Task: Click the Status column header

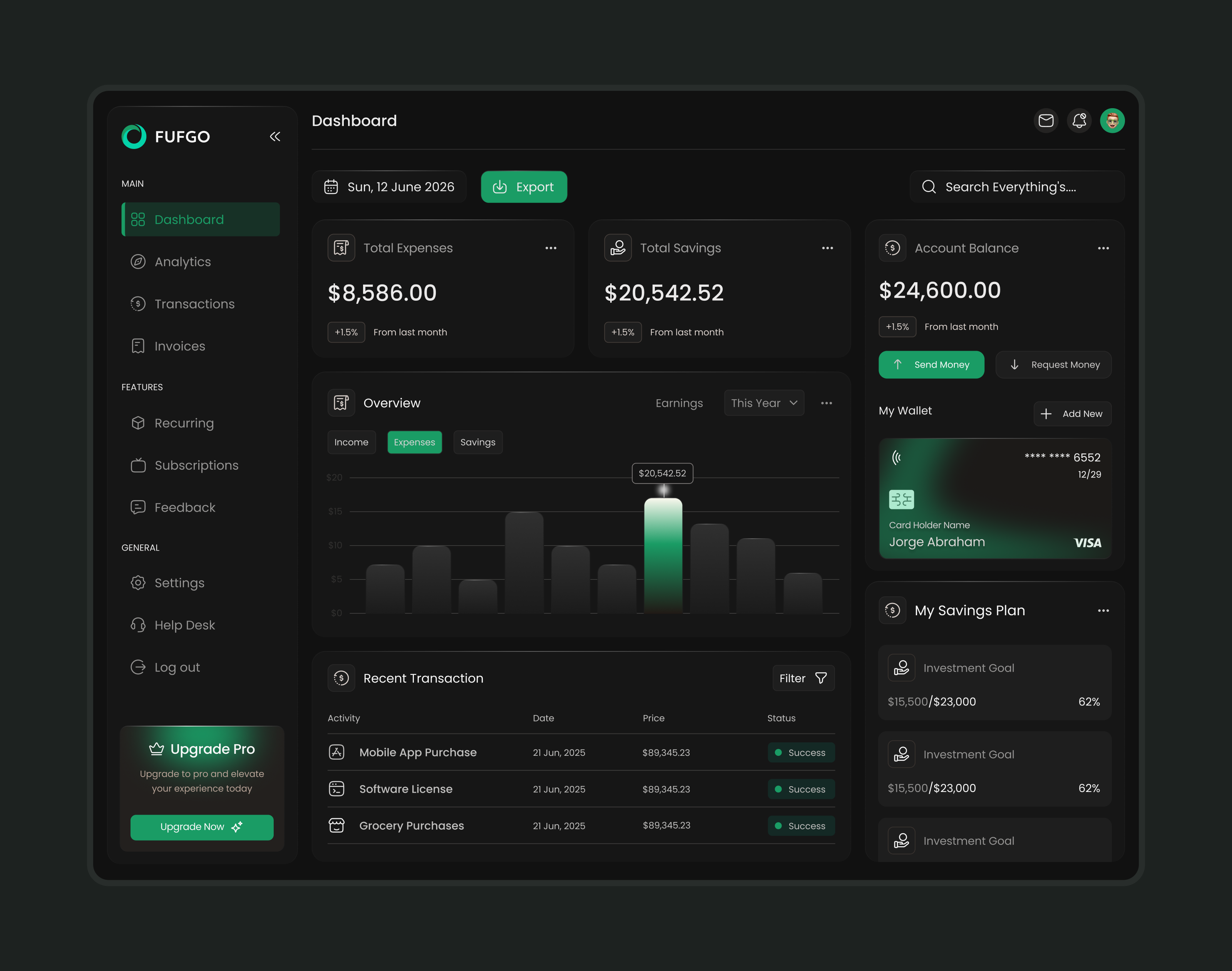Action: (781, 718)
